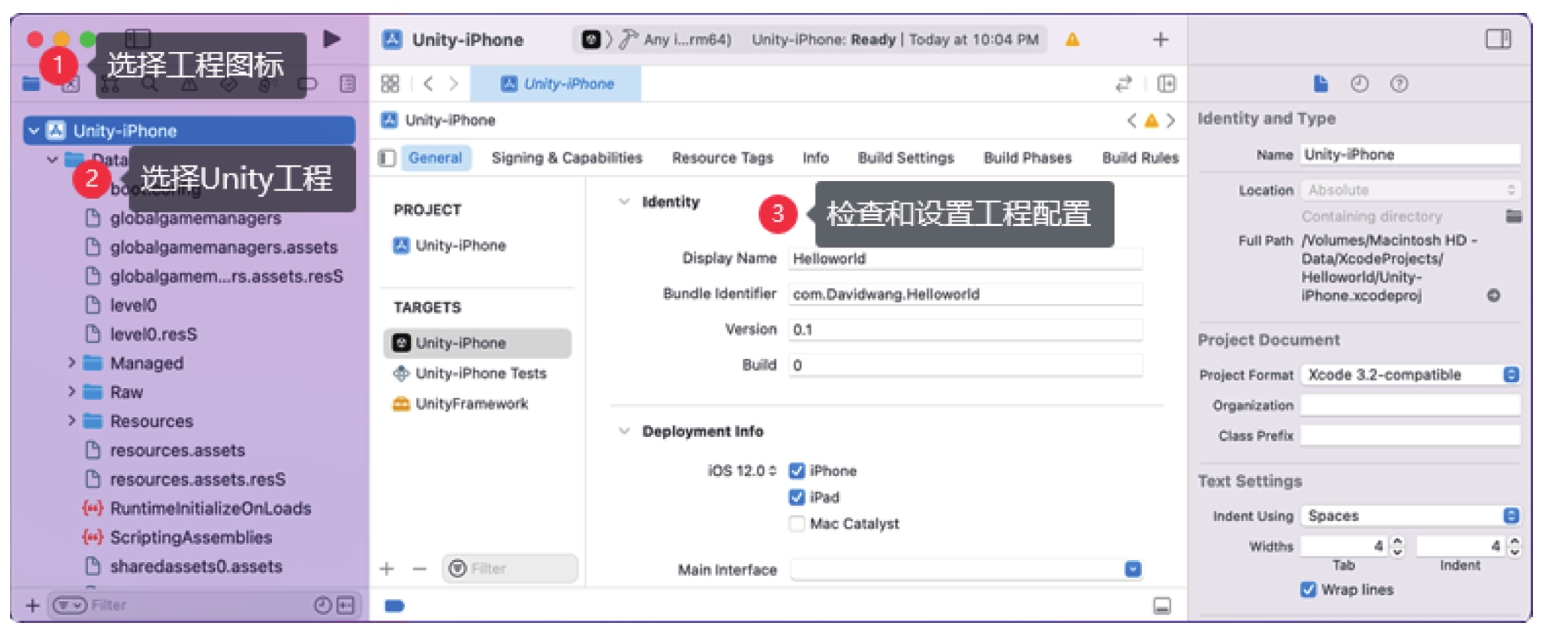This screenshot has width=1549, height=635.
Task: Uncheck the iPhone device checkbox
Action: click(797, 471)
